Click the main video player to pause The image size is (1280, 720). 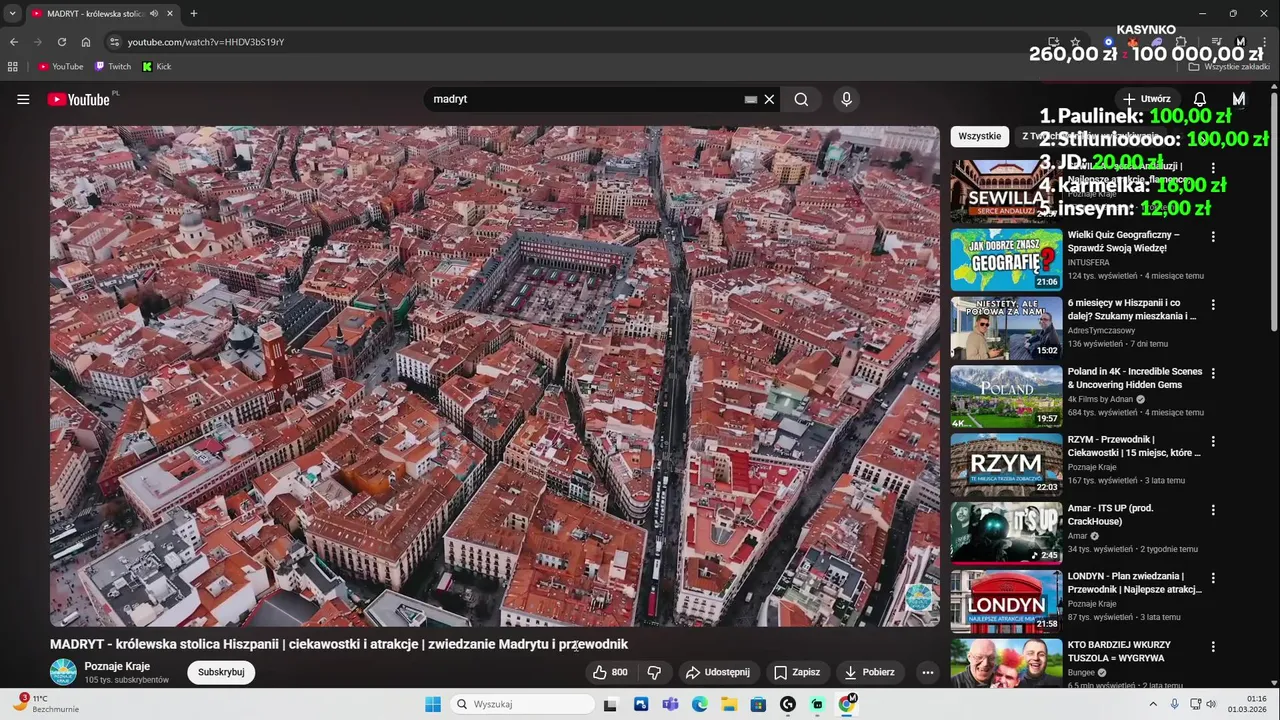coord(495,376)
